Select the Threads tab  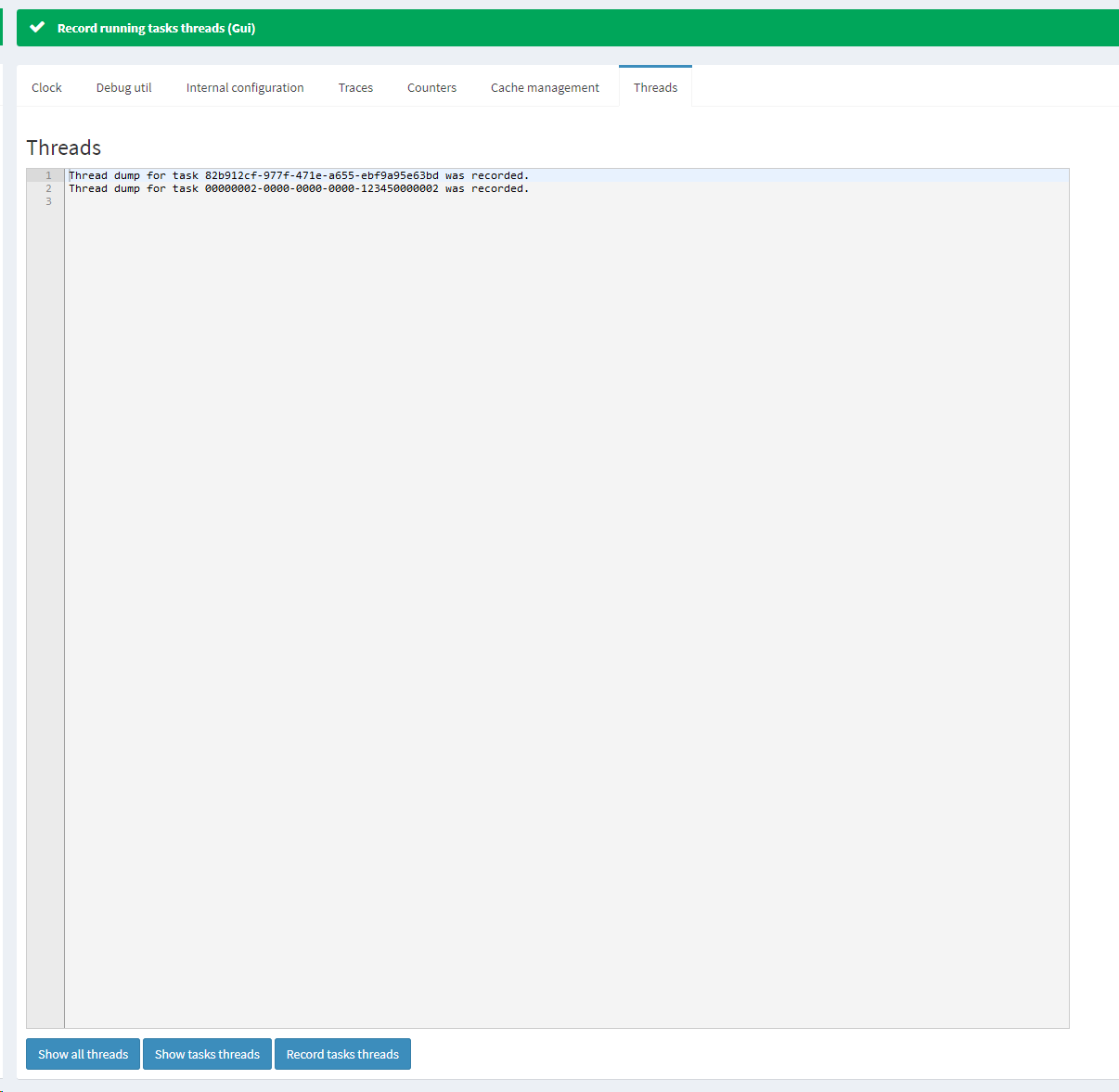click(655, 87)
